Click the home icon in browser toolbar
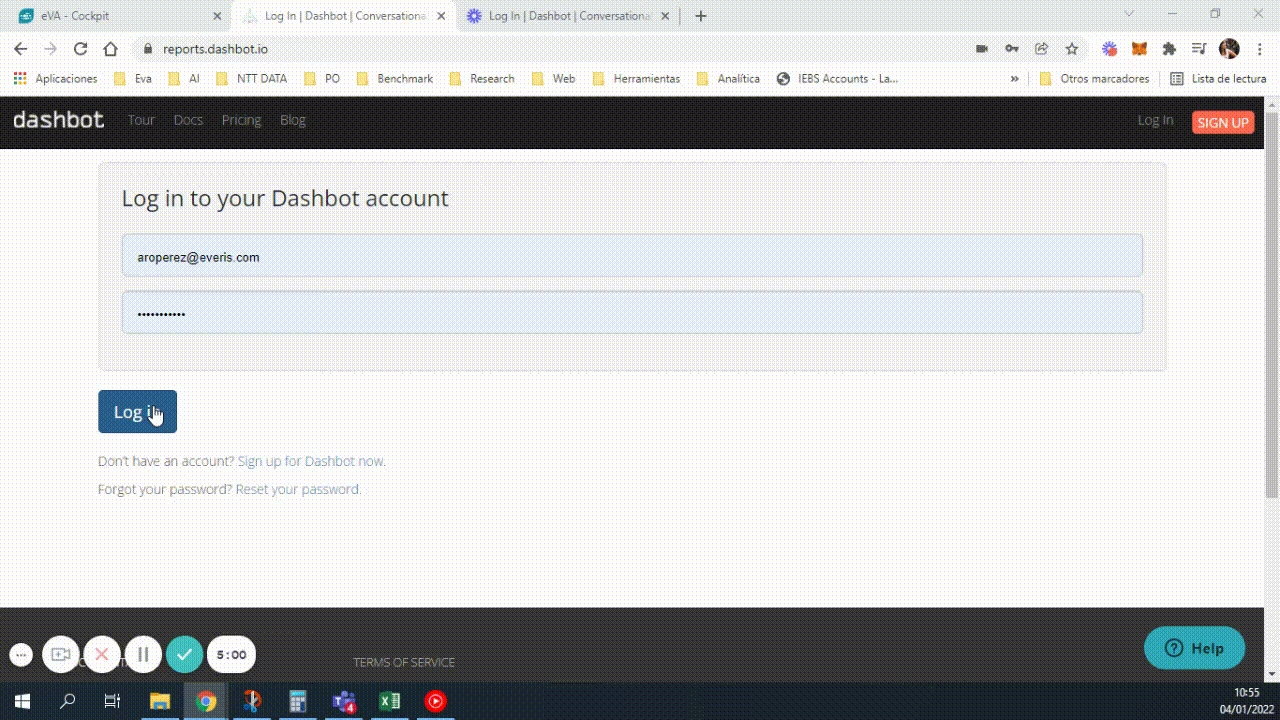 [111, 49]
